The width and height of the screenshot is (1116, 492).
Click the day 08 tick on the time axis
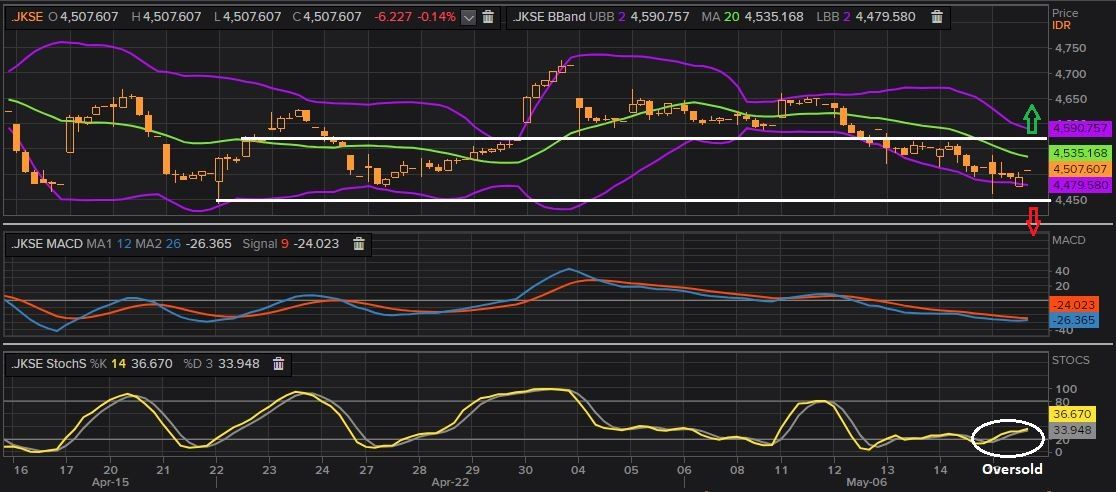pyautogui.click(x=737, y=470)
